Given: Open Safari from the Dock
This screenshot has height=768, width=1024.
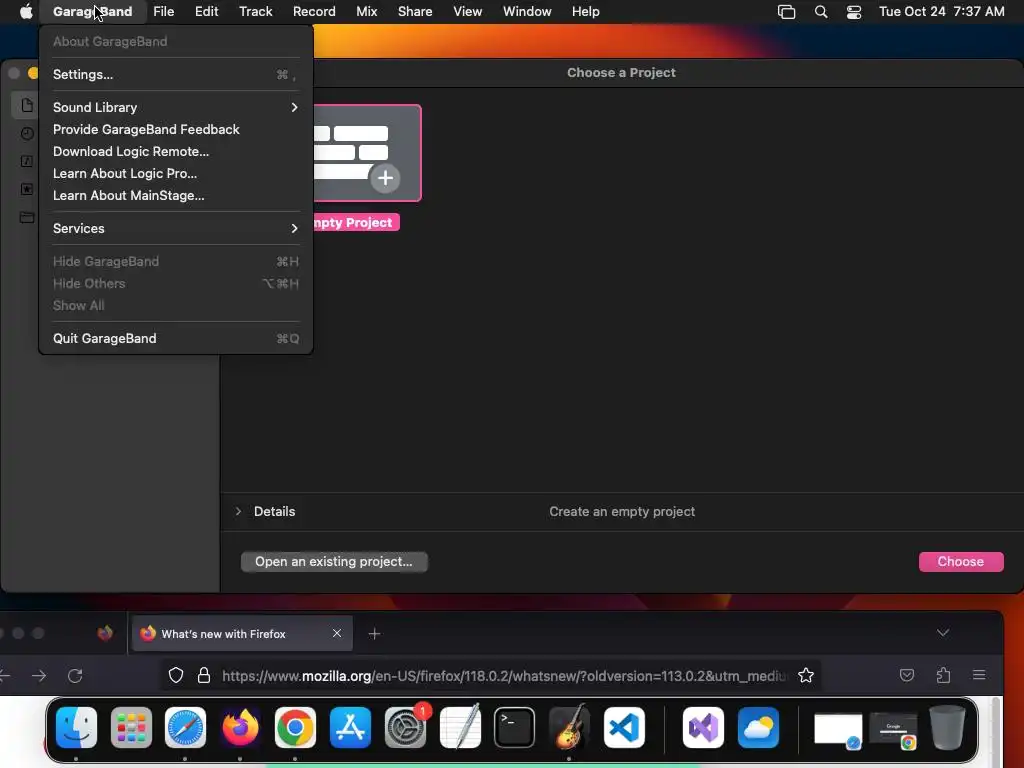Looking at the screenshot, I should tap(185, 727).
